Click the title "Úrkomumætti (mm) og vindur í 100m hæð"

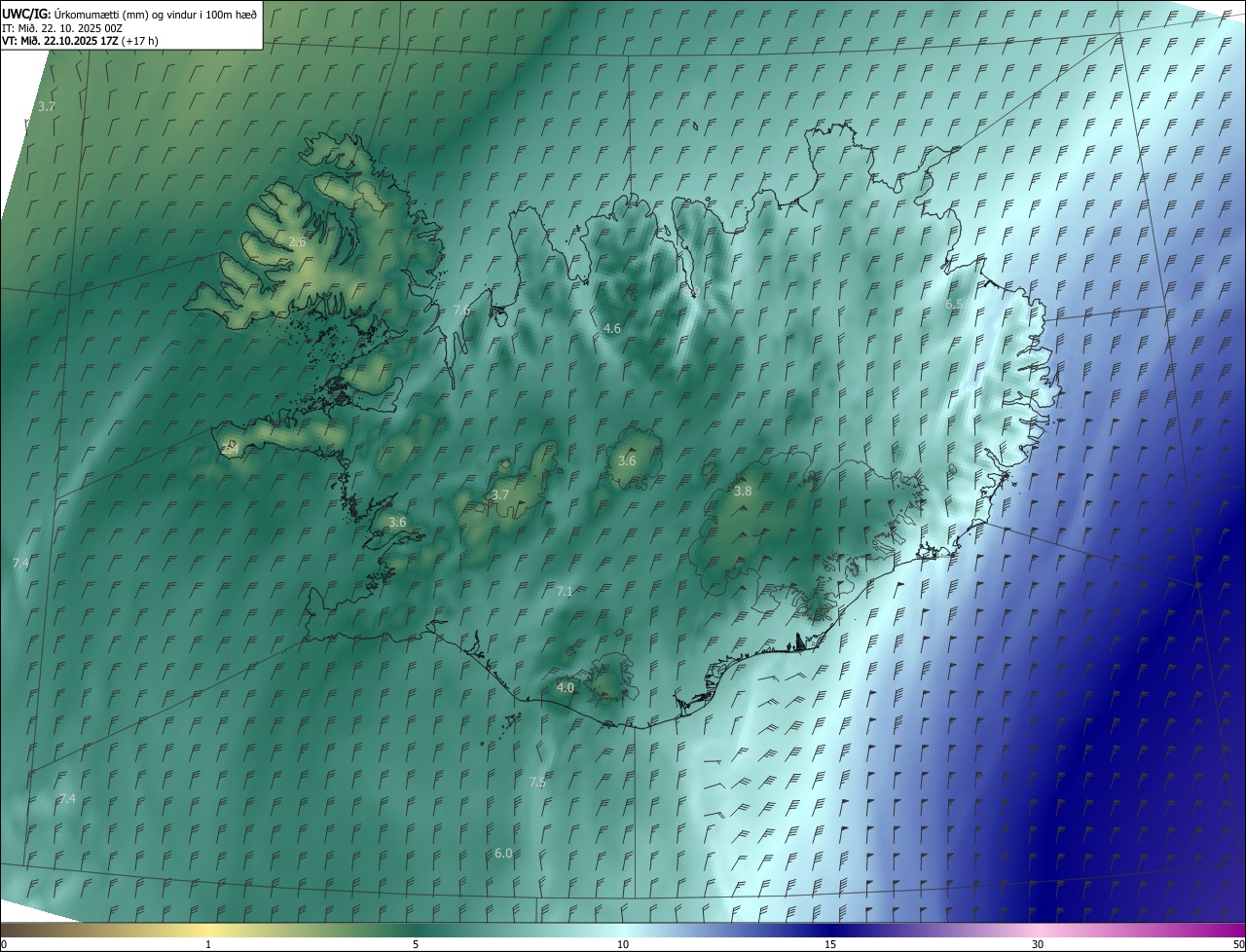click(x=155, y=14)
